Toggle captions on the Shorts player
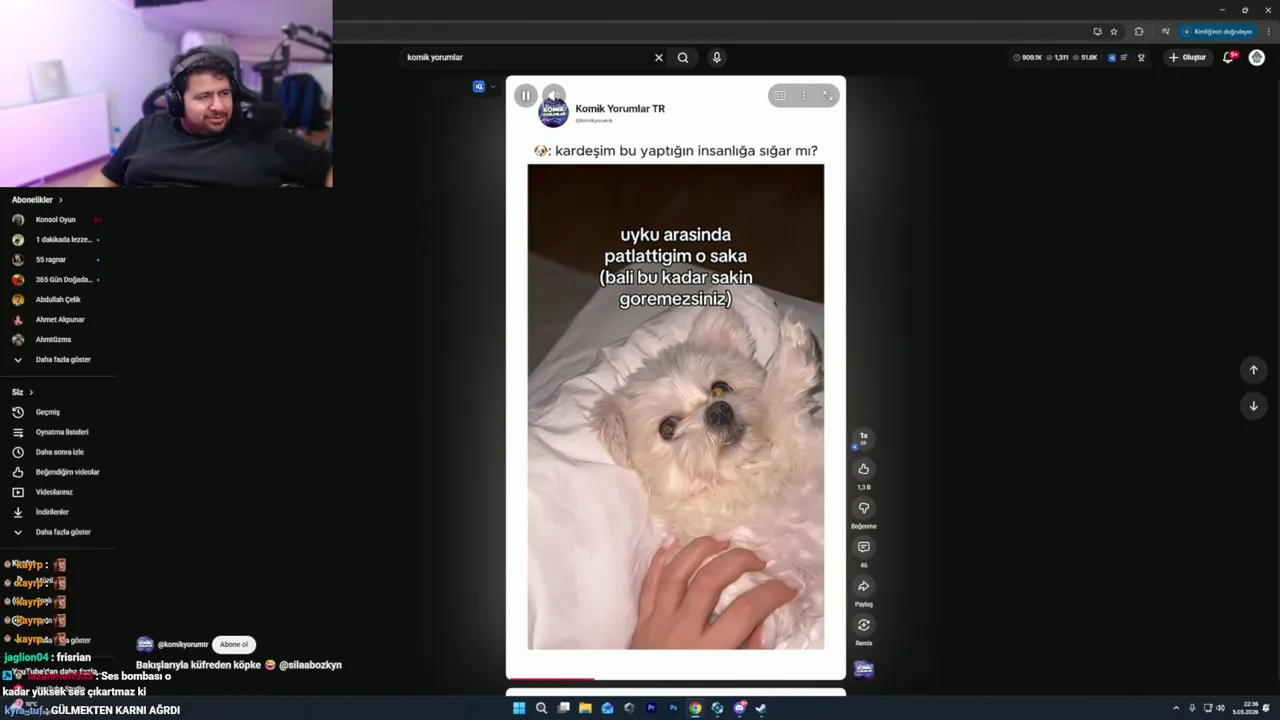Image resolution: width=1280 pixels, height=720 pixels. (780, 96)
